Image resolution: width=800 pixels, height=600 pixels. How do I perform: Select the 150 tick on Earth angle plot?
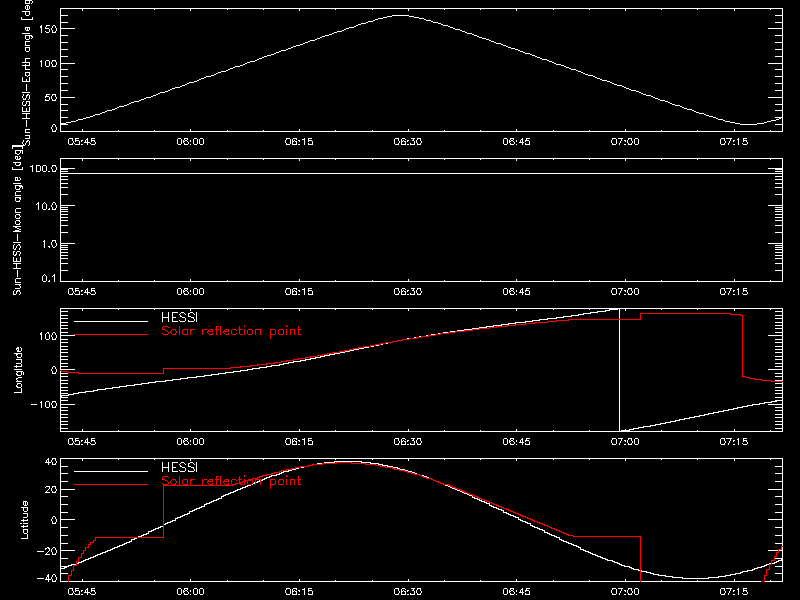pyautogui.click(x=47, y=29)
